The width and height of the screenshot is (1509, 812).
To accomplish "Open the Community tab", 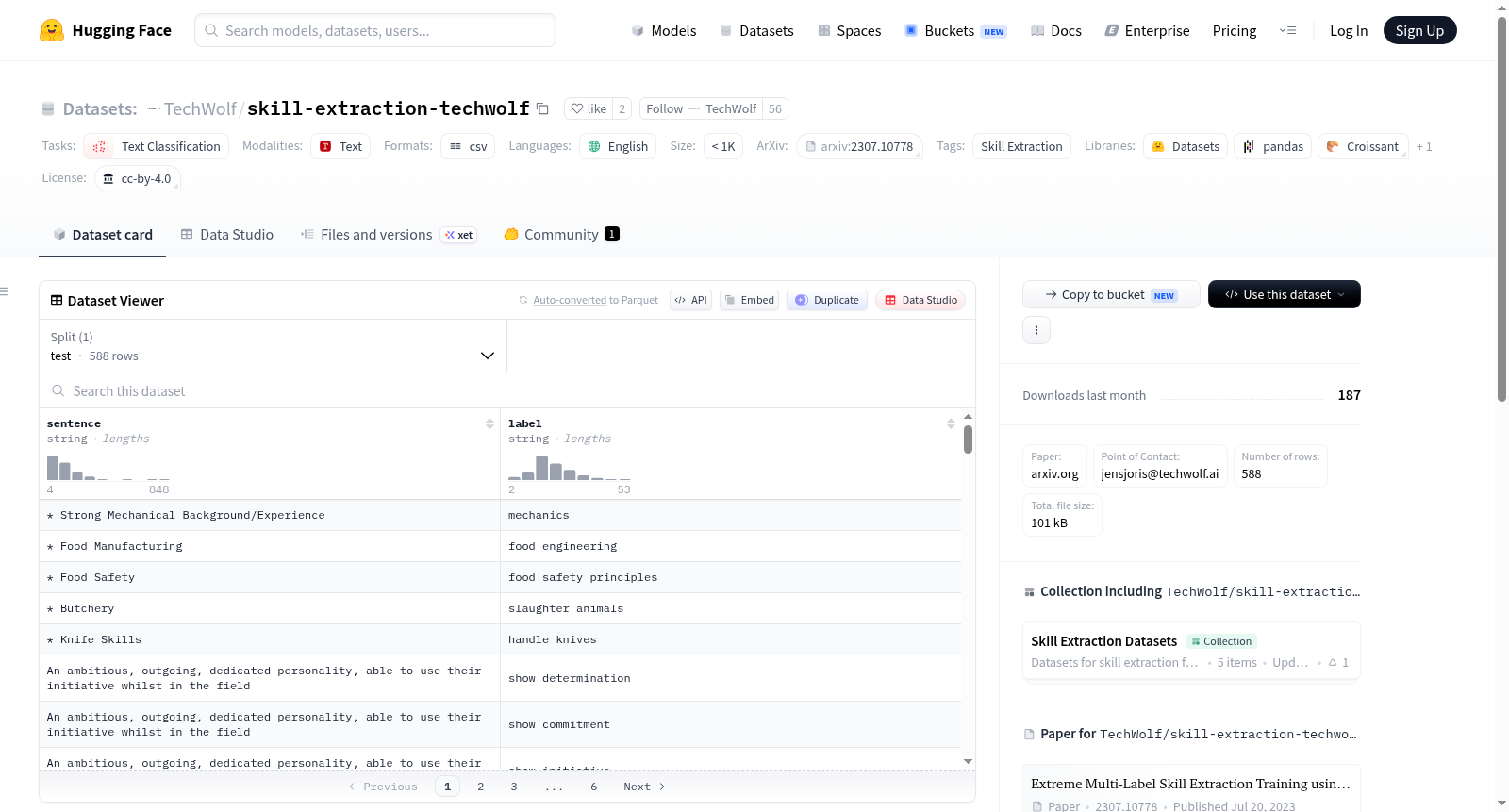I will [x=561, y=235].
